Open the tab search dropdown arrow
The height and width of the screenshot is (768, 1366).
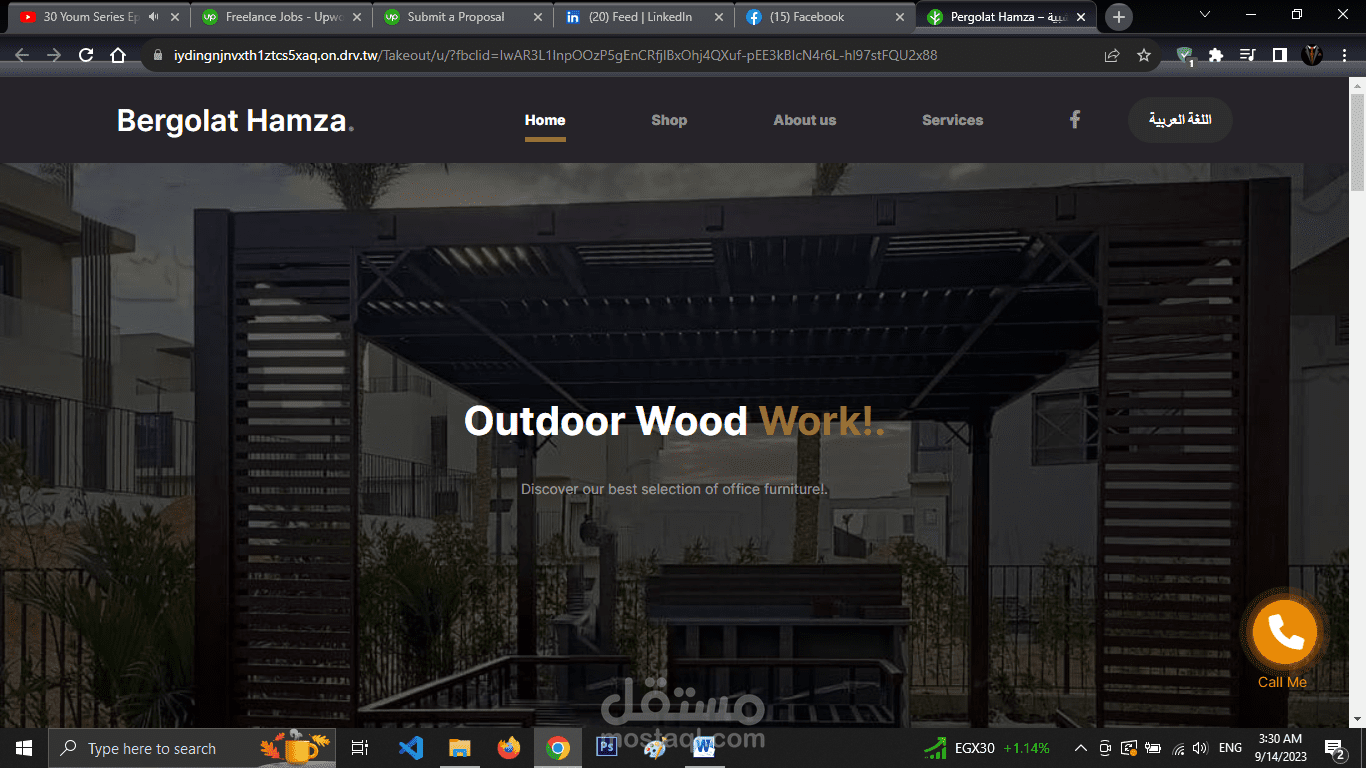[x=1205, y=15]
